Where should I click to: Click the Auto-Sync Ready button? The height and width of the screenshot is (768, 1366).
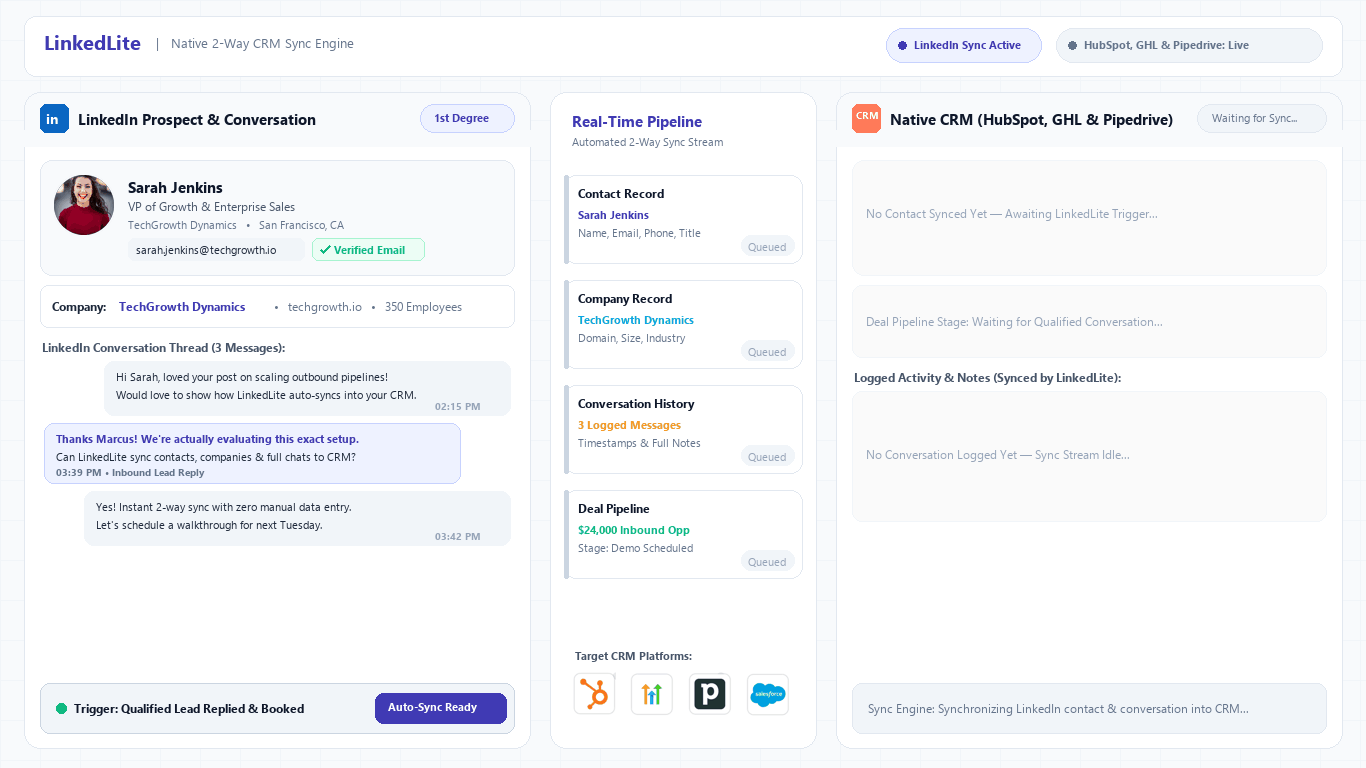click(441, 708)
